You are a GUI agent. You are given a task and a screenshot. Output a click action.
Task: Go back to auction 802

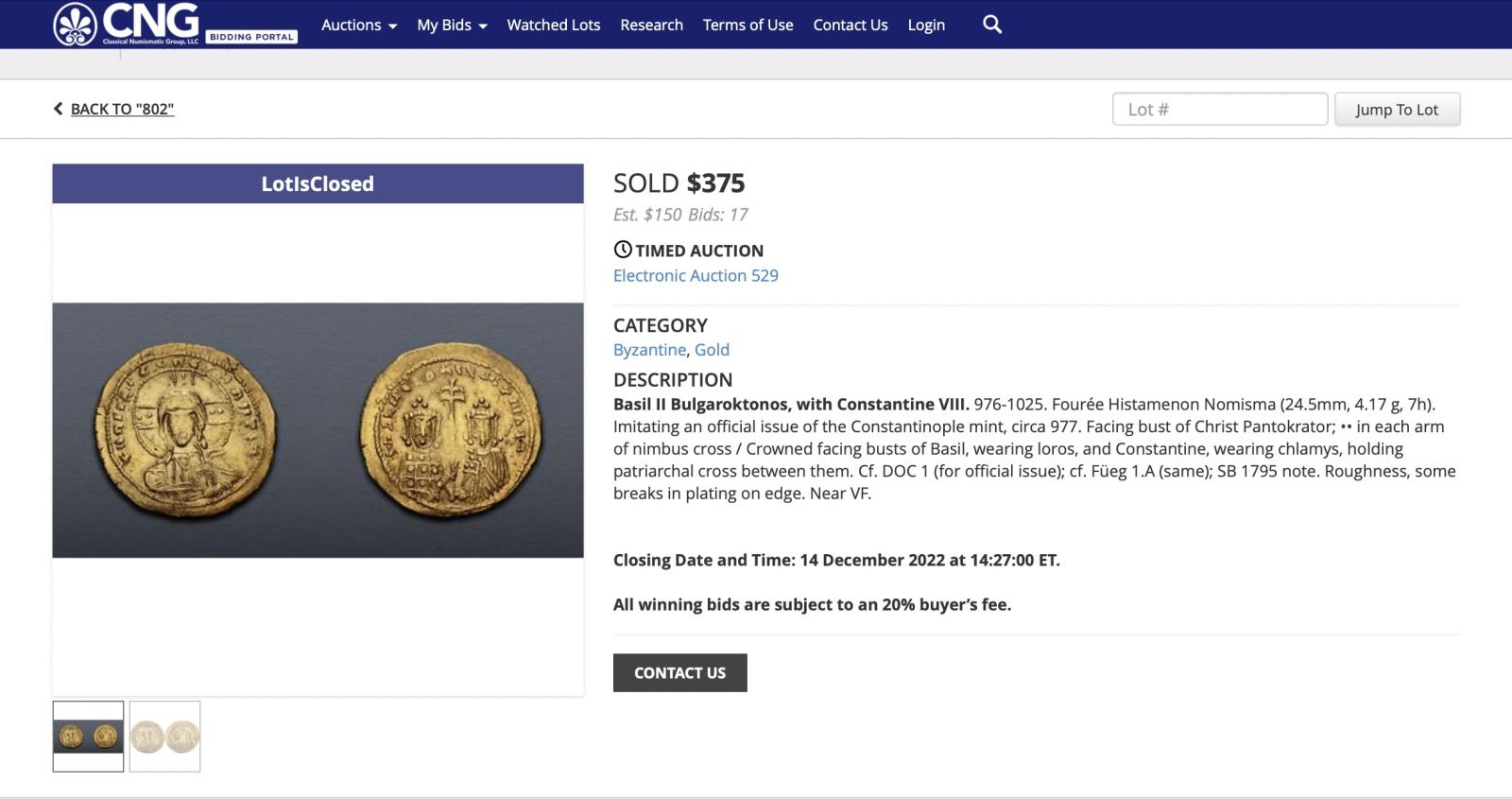[x=122, y=109]
